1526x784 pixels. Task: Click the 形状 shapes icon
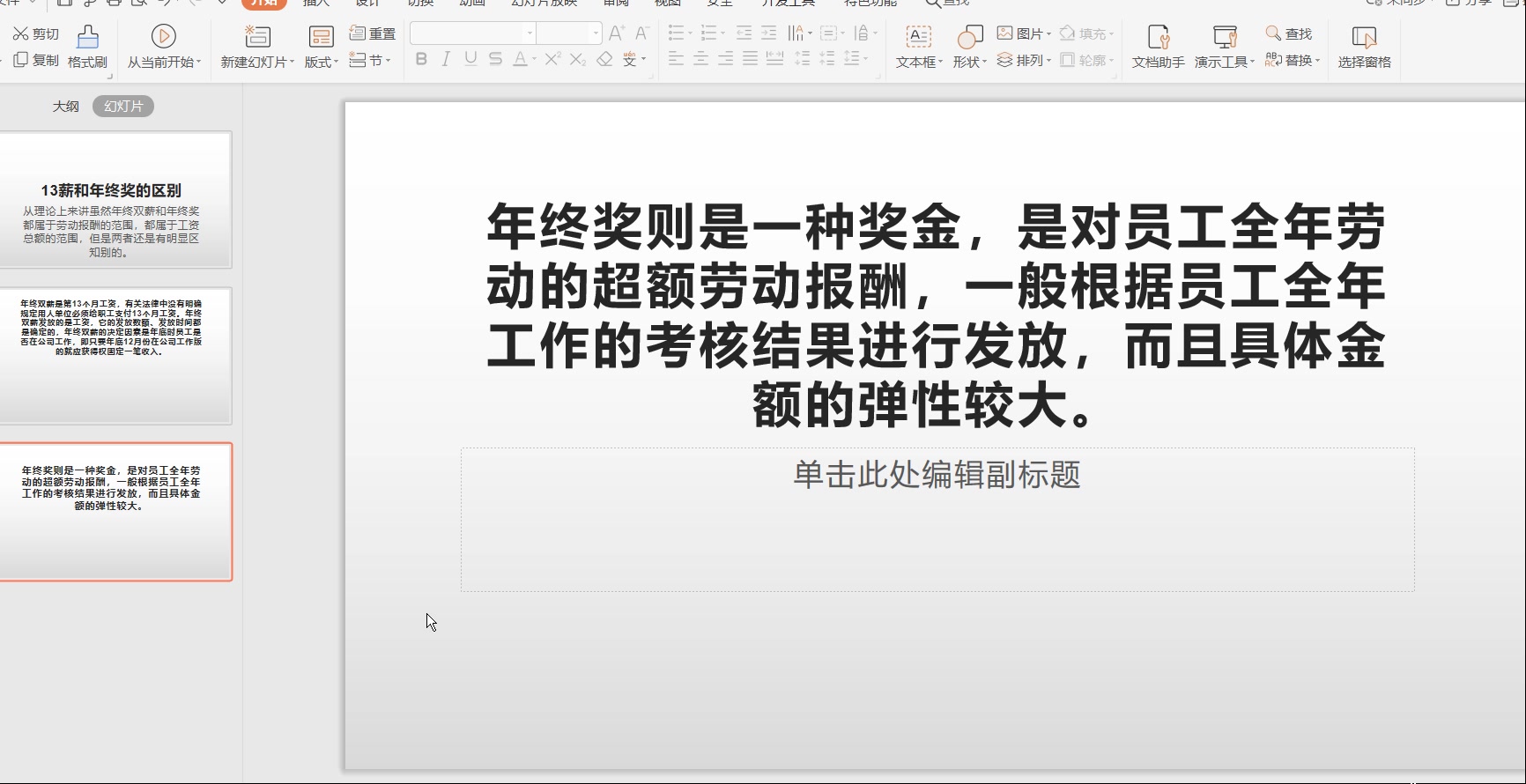pos(969,37)
